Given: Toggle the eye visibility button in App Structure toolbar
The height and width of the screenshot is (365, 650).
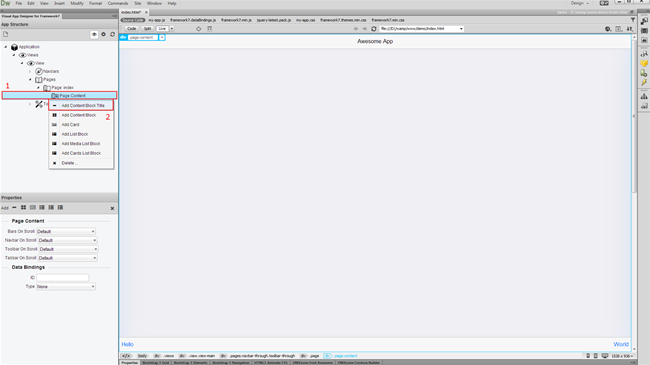Looking at the screenshot, I should [x=94, y=34].
